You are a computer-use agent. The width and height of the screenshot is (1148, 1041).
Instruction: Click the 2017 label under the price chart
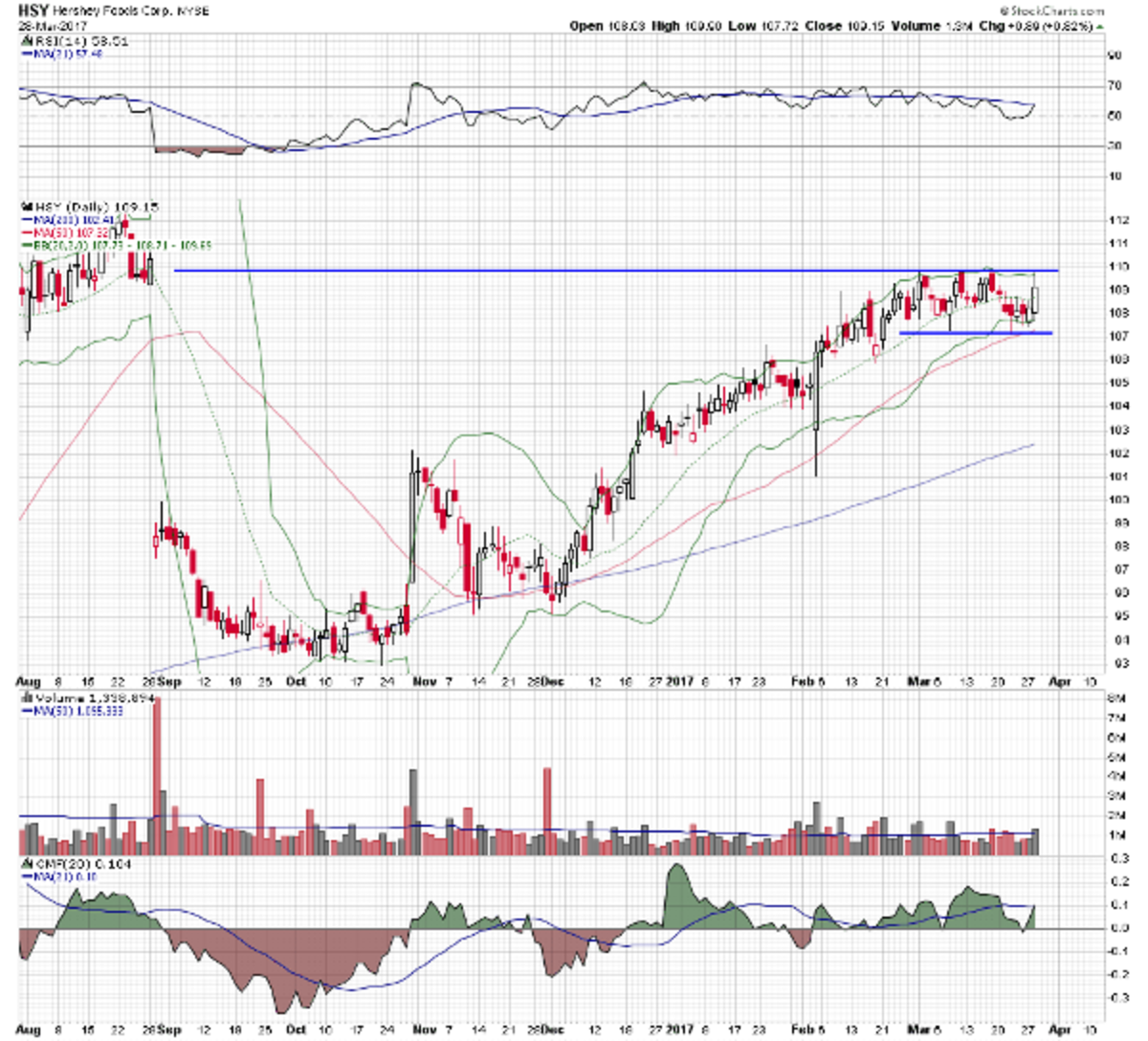[x=678, y=681]
